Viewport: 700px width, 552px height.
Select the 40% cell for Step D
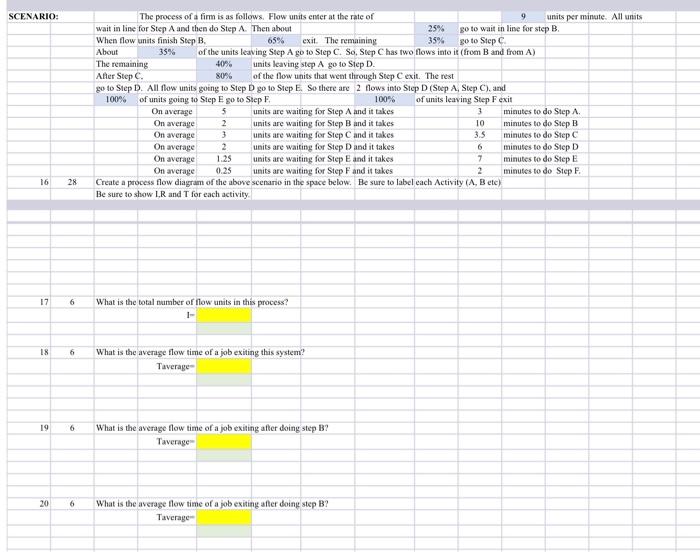224,64
